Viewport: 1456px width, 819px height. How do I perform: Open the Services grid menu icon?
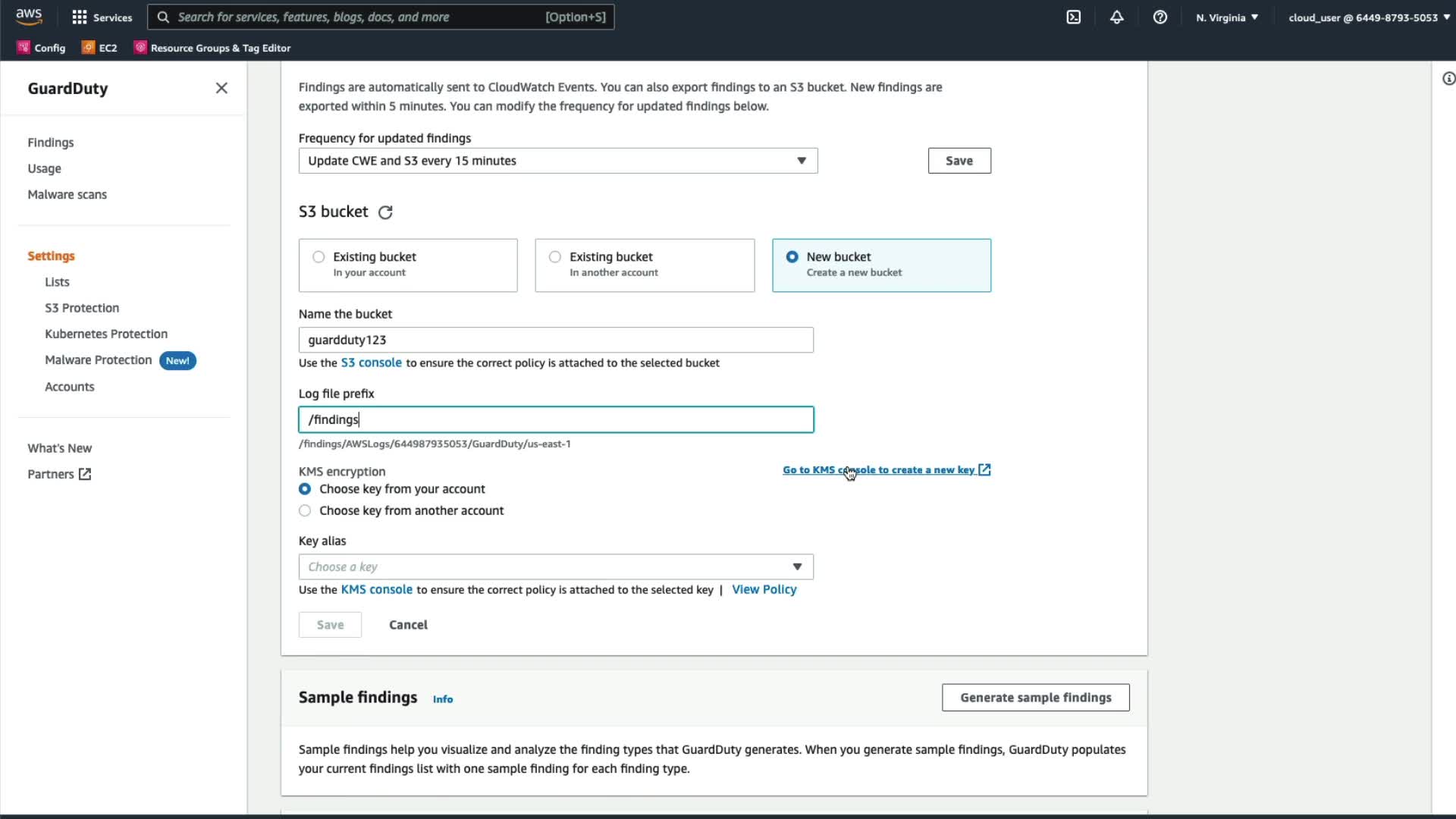click(79, 17)
